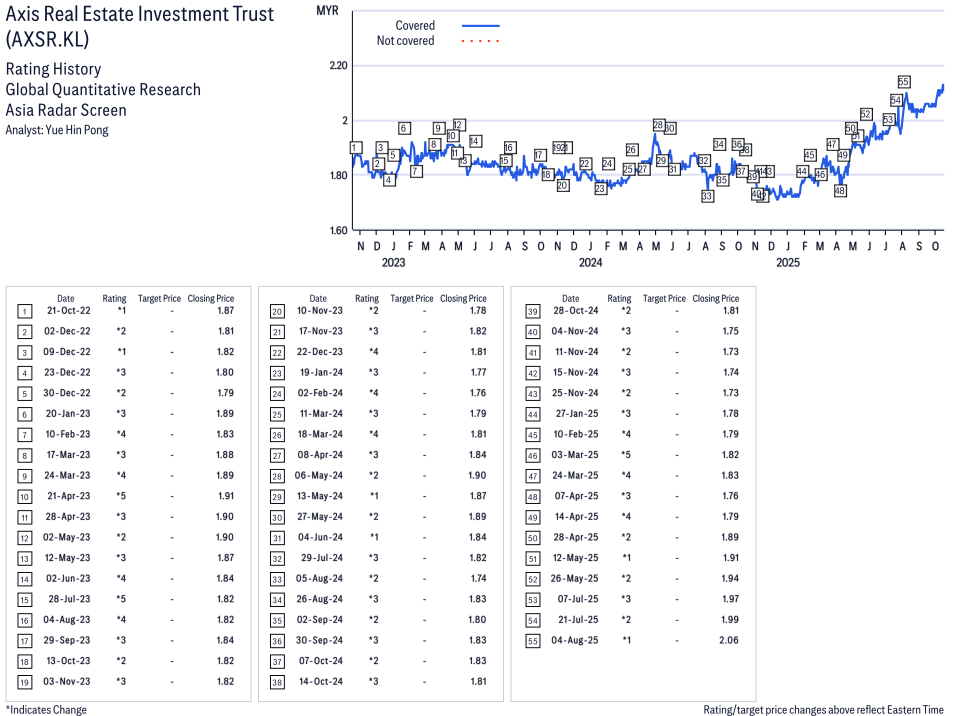955x716 pixels.
Task: Click the blue Covered legend line
Action: click(x=480, y=26)
